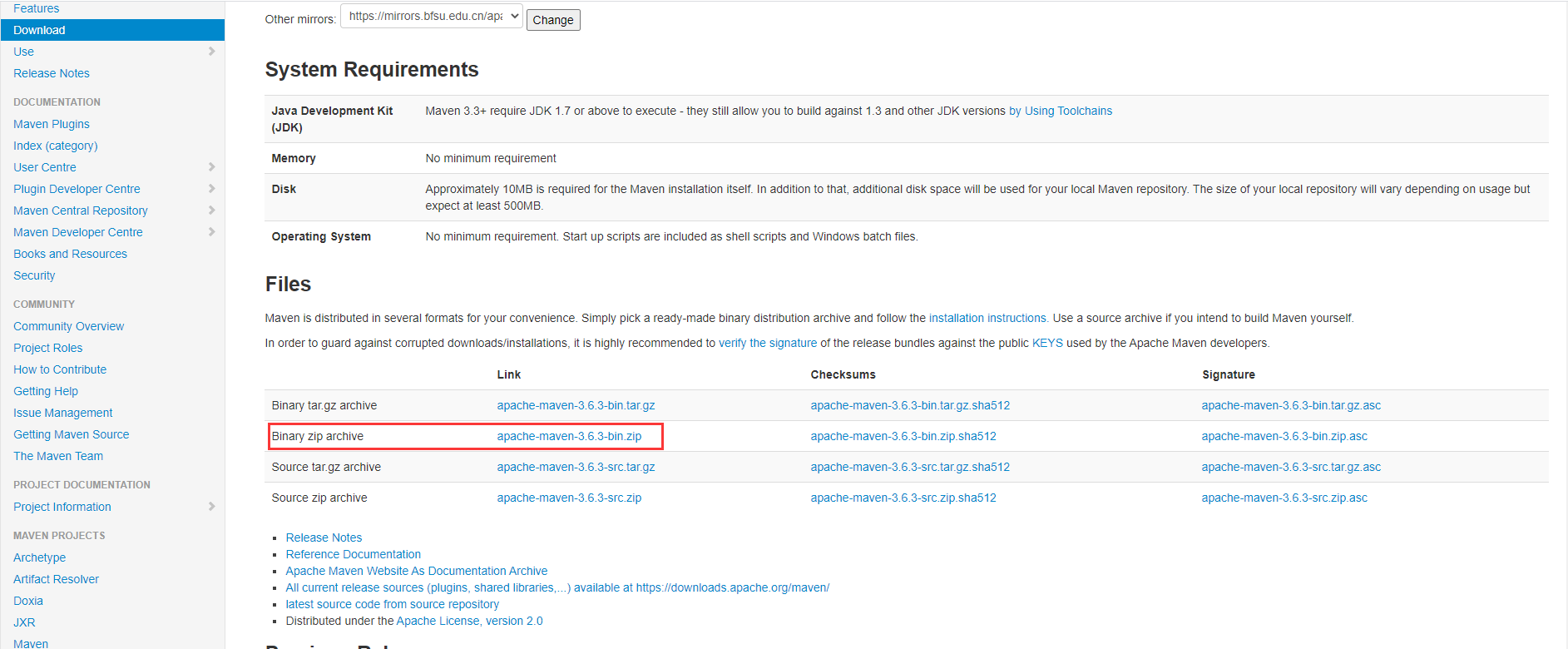The image size is (1568, 649).
Task: Click the System Requirements heading
Action: (x=372, y=70)
